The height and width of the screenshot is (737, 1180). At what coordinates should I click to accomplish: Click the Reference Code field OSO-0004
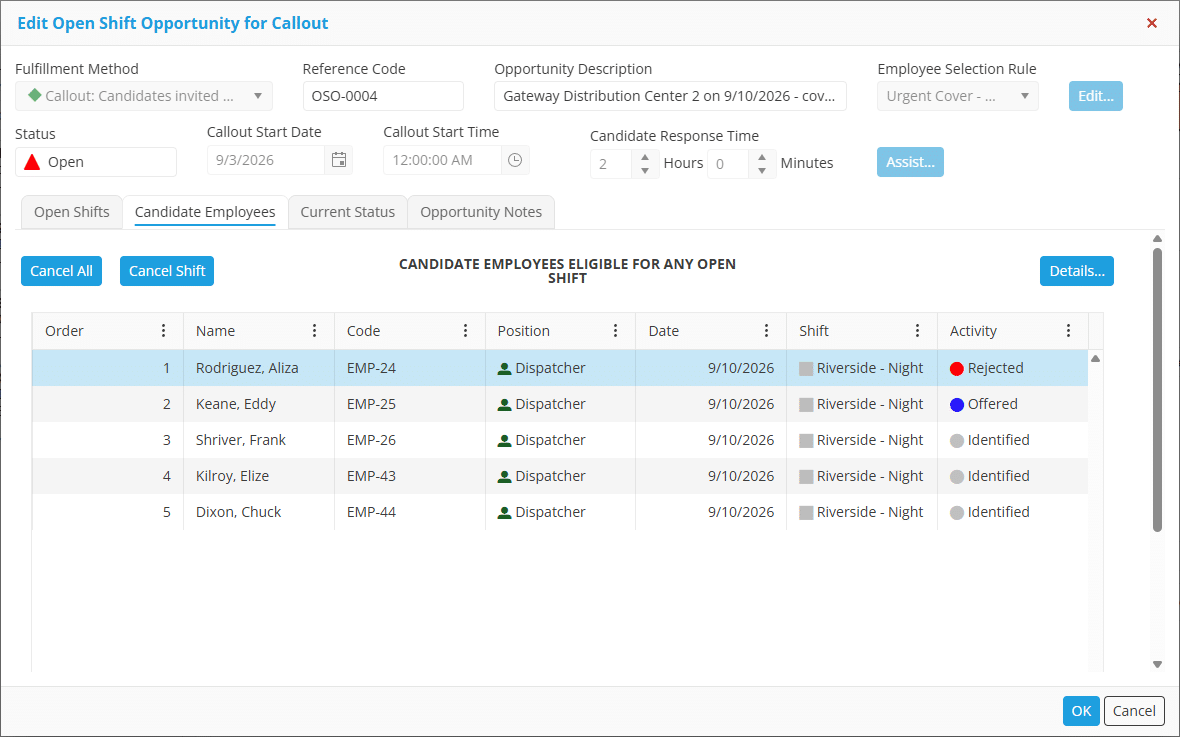383,96
